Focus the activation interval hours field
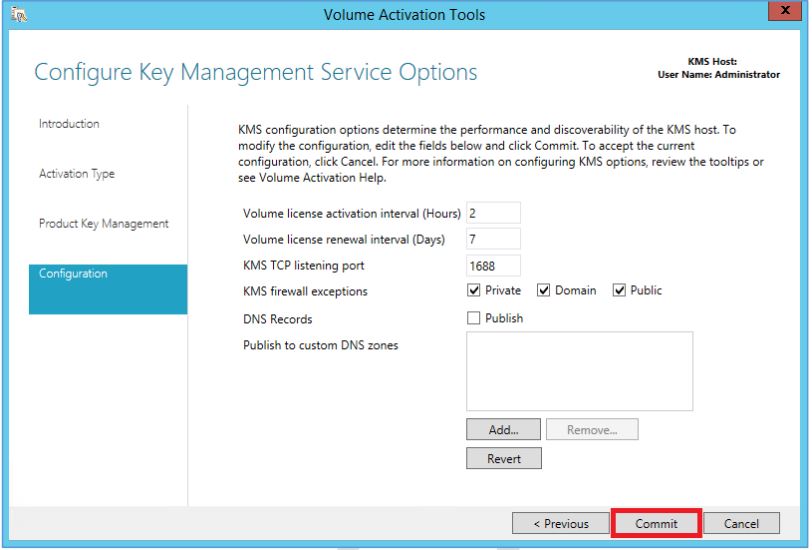Screen dimensions: 812x550 click(493, 213)
